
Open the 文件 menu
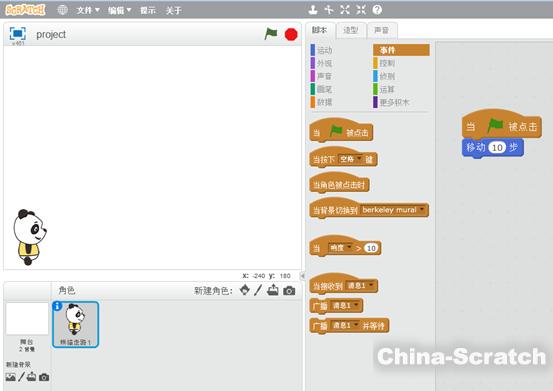[88, 10]
